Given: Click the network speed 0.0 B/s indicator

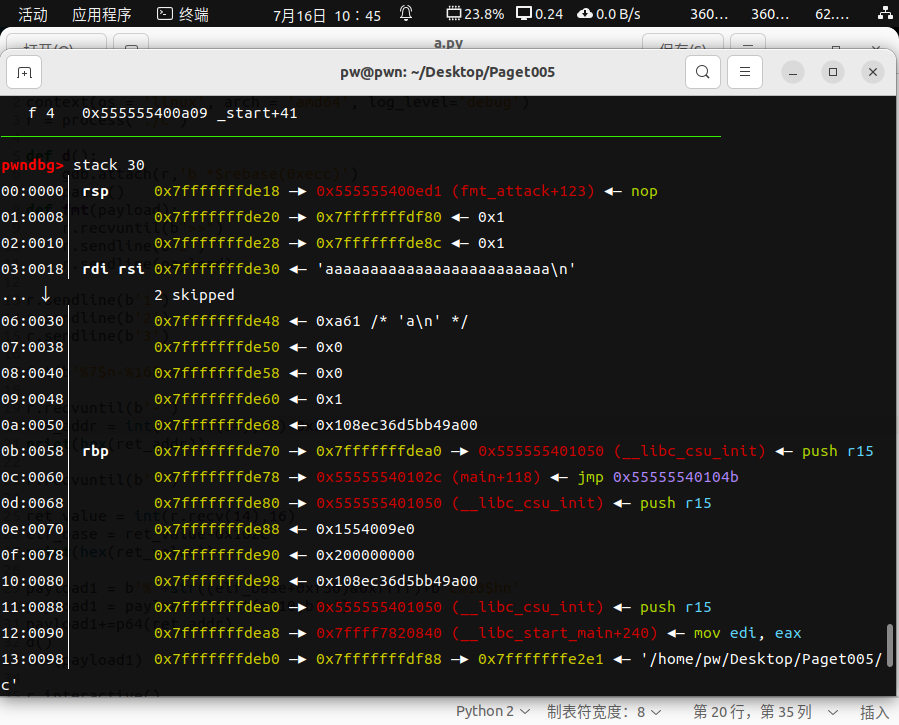Looking at the screenshot, I should point(608,14).
